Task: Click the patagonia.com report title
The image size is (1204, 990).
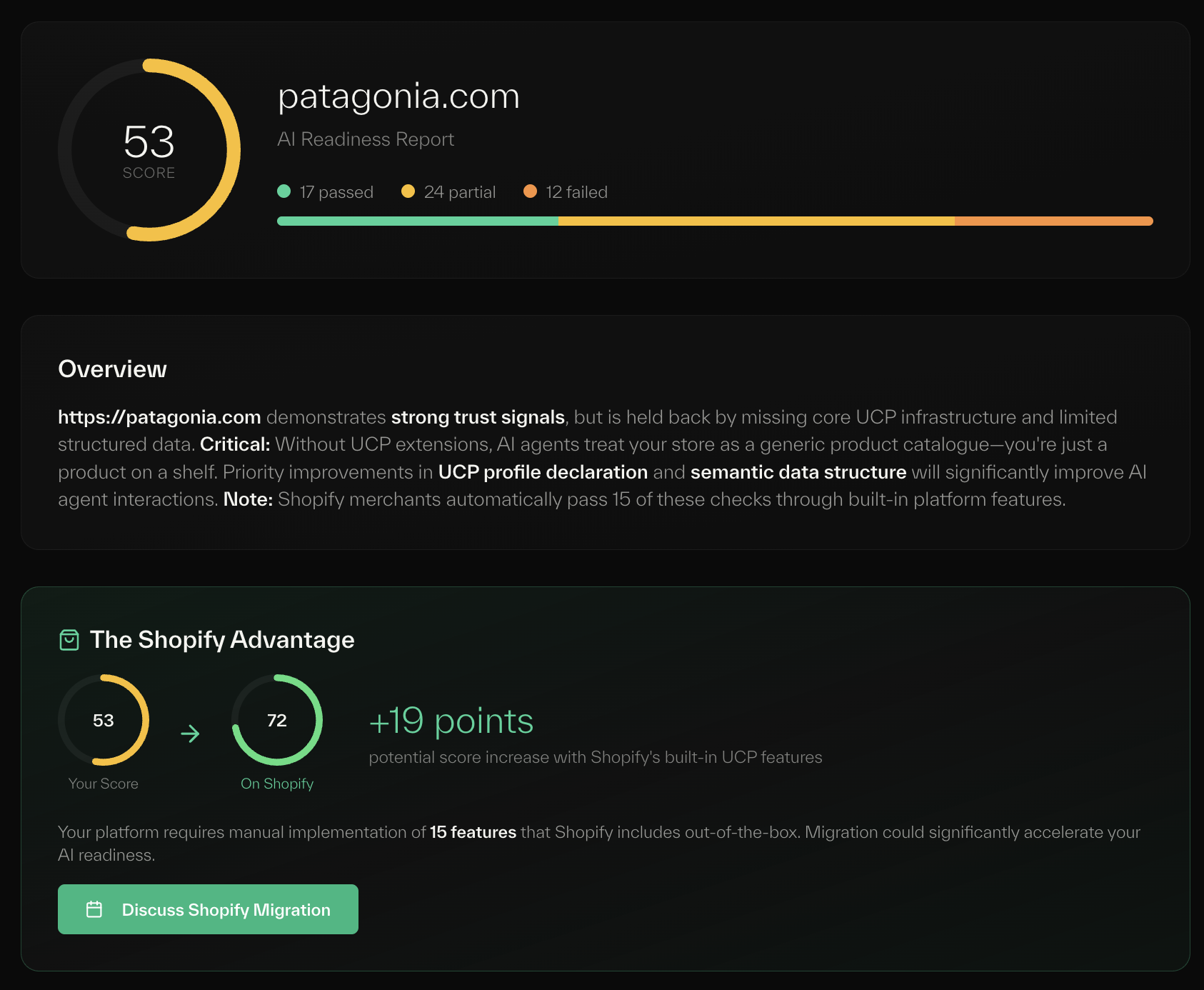Action: [x=398, y=96]
